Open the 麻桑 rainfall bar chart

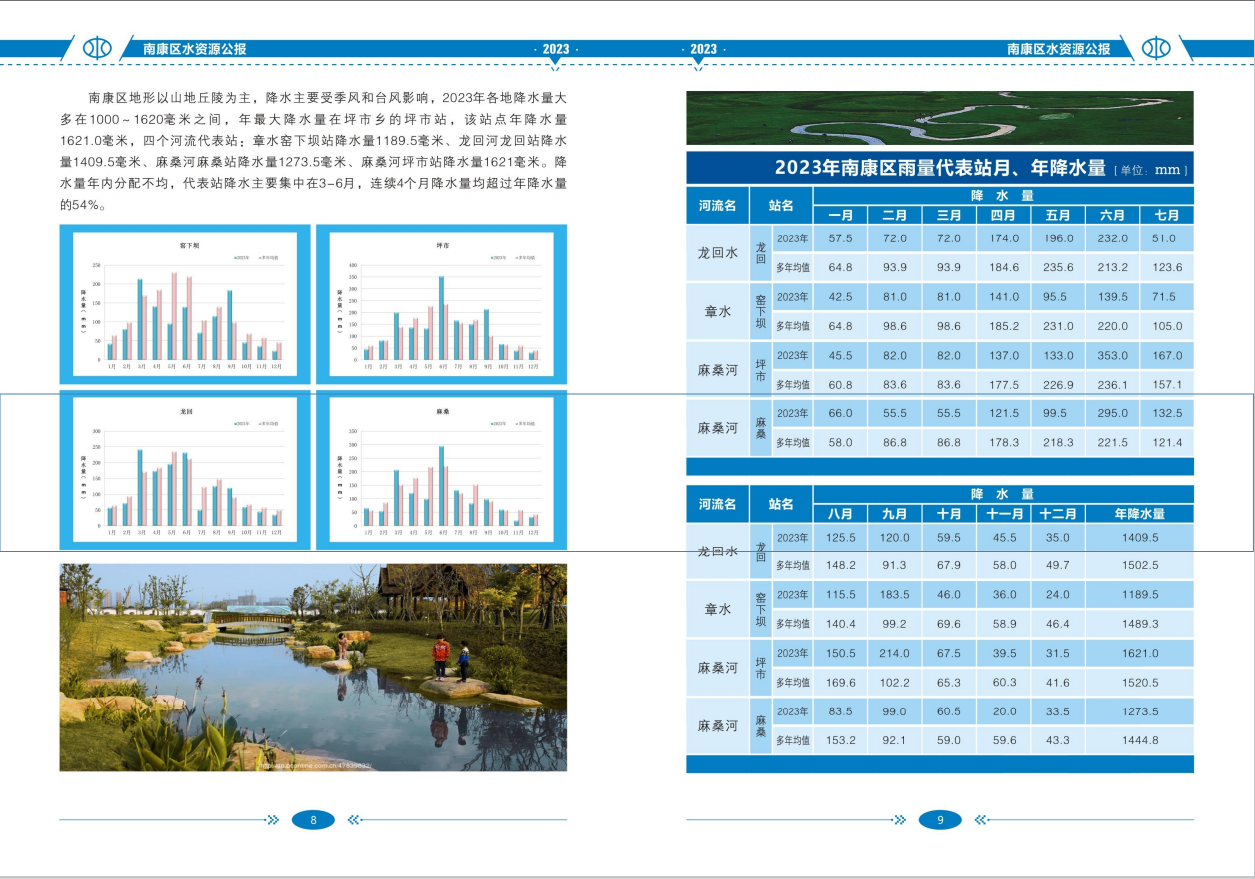pos(441,470)
